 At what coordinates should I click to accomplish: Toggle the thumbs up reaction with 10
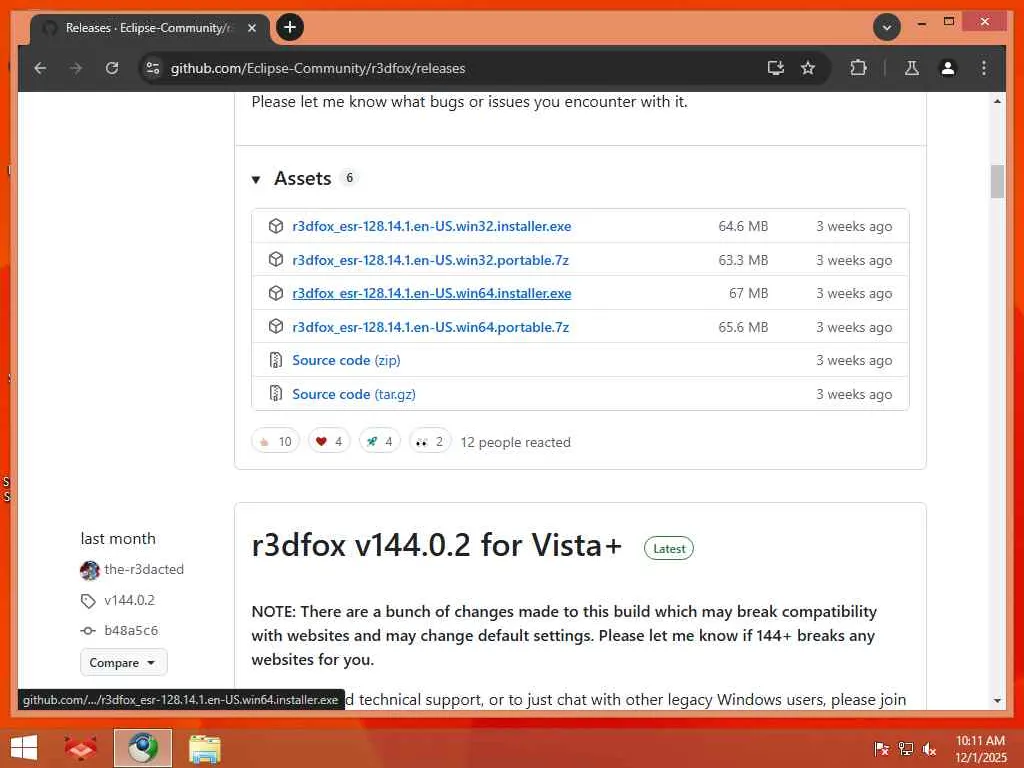276,441
